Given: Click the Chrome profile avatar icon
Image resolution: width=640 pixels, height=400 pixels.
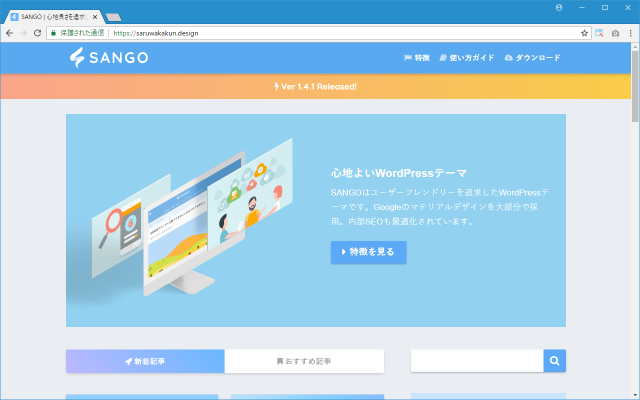Looking at the screenshot, I should (559, 7).
